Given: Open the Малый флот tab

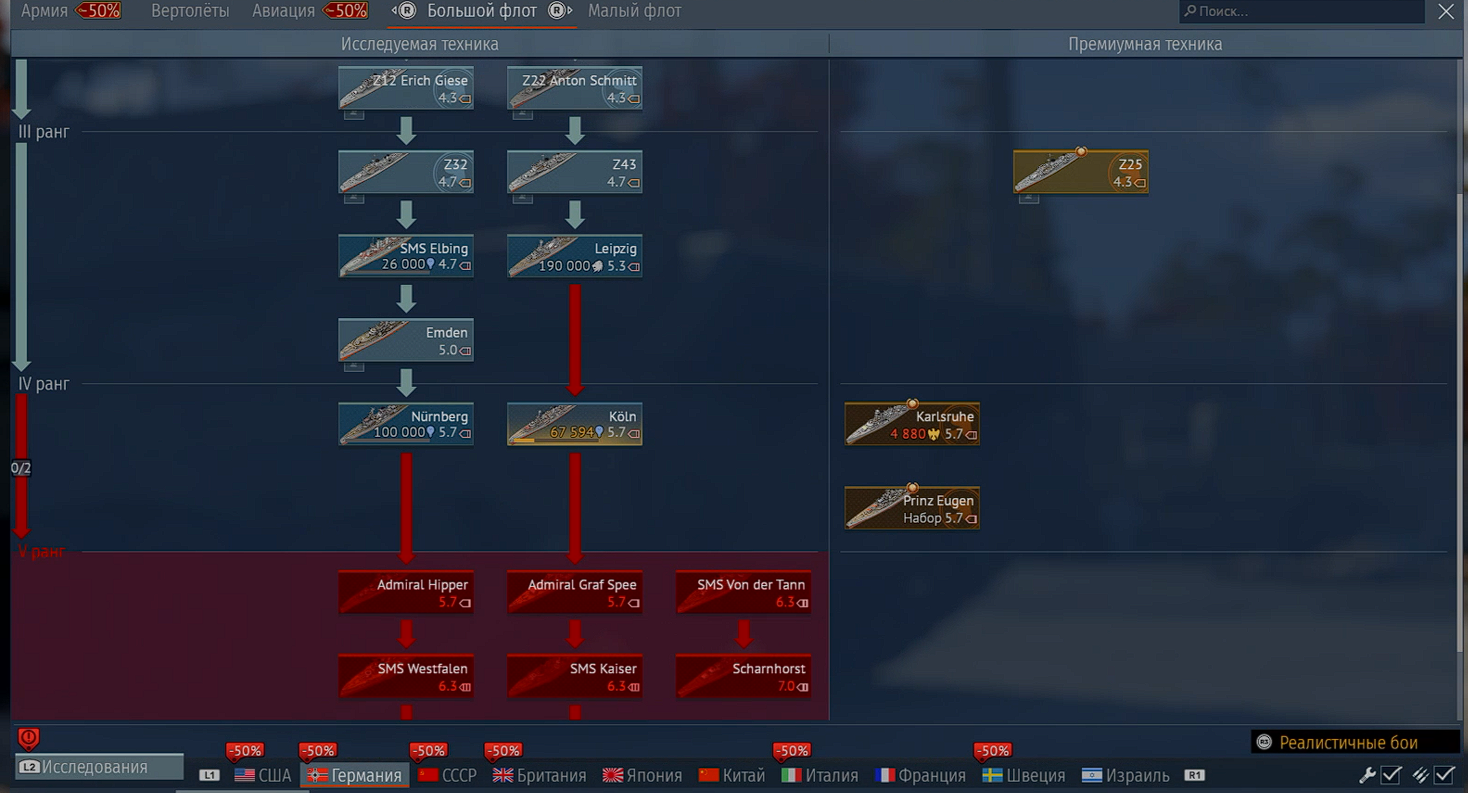Looking at the screenshot, I should tap(635, 11).
